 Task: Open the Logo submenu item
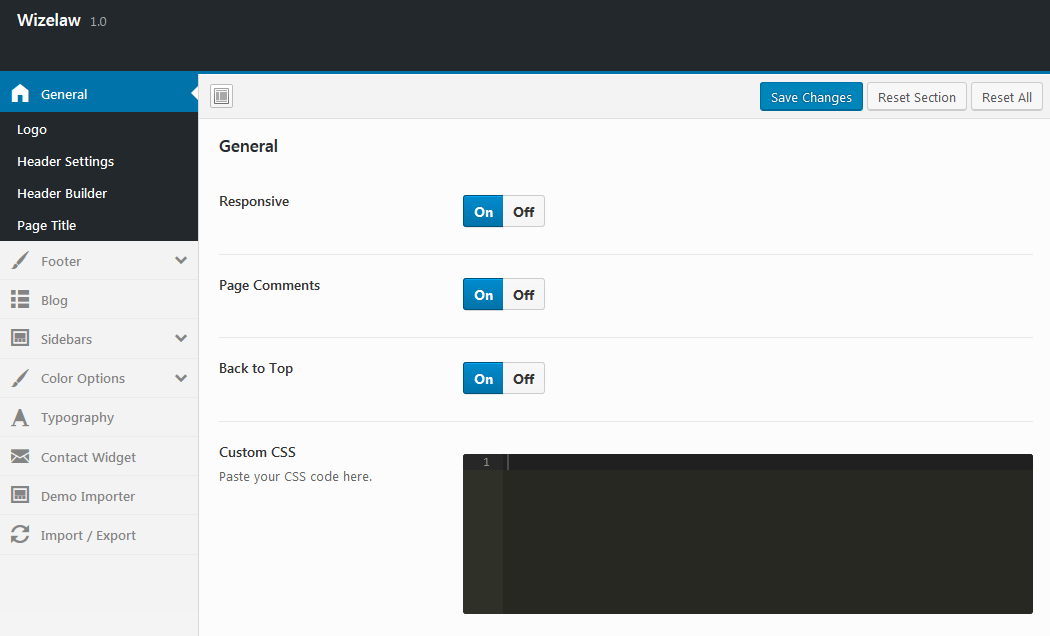click(x=32, y=129)
